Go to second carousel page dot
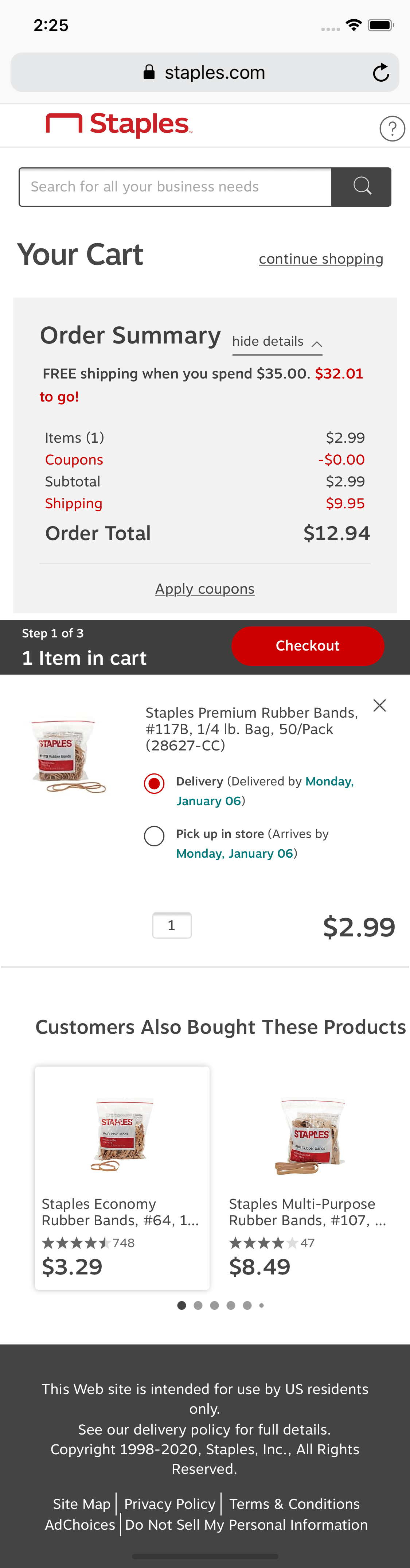Viewport: 410px width, 1568px height. coord(198,1305)
